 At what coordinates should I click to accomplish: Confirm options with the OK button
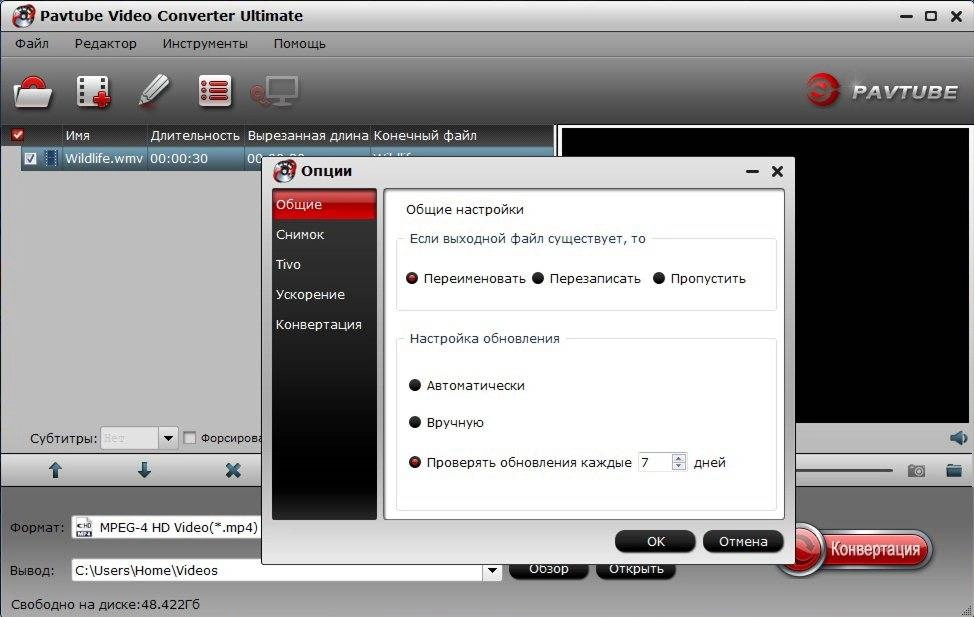pos(655,541)
